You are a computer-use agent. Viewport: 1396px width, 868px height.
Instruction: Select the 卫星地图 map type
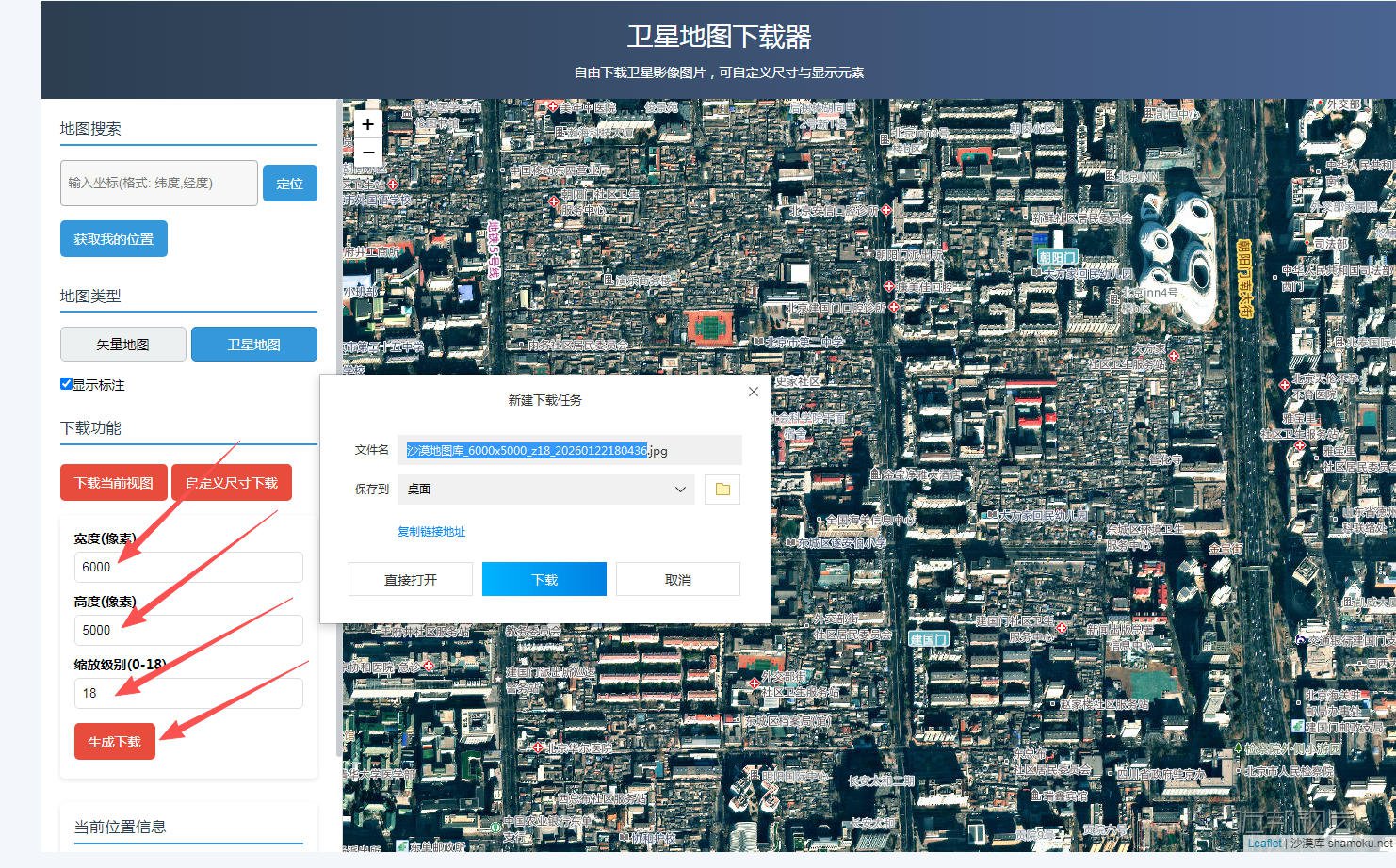(x=253, y=345)
